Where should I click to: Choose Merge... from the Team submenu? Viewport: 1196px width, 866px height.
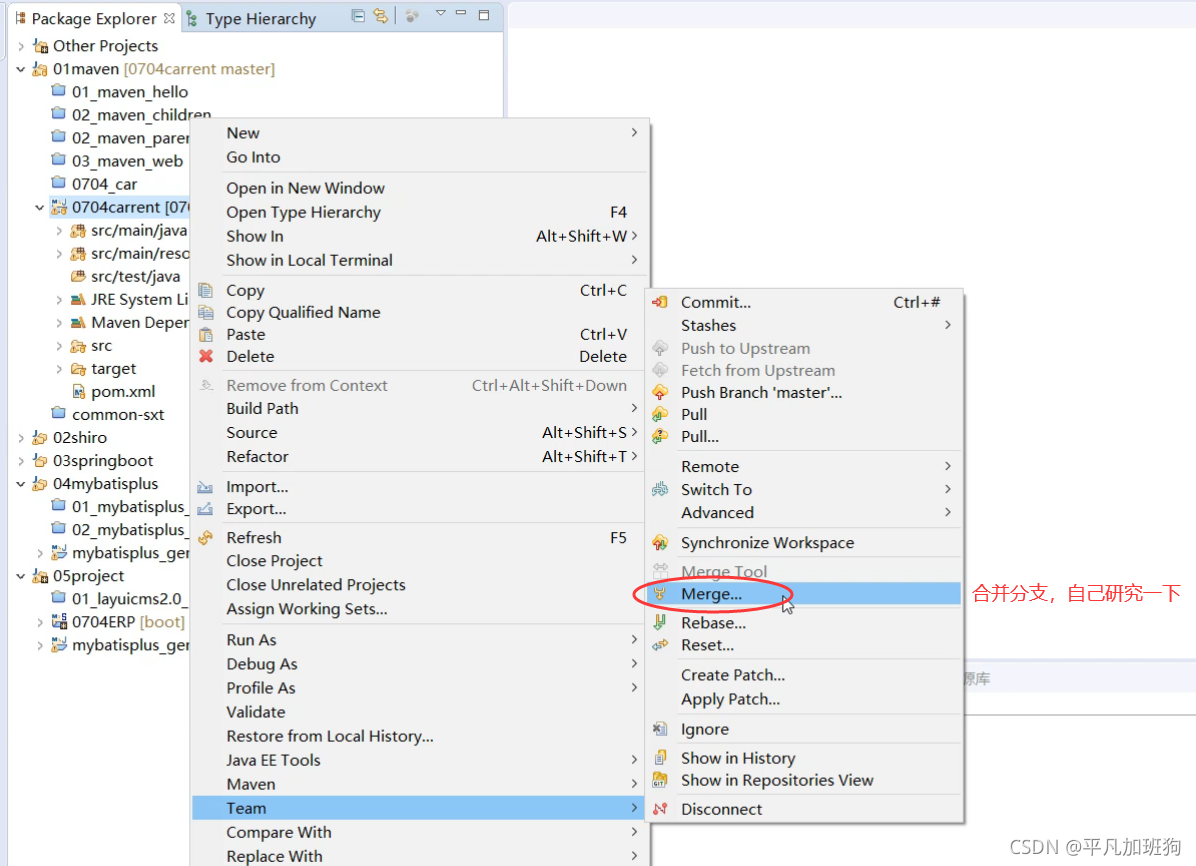coord(803,594)
